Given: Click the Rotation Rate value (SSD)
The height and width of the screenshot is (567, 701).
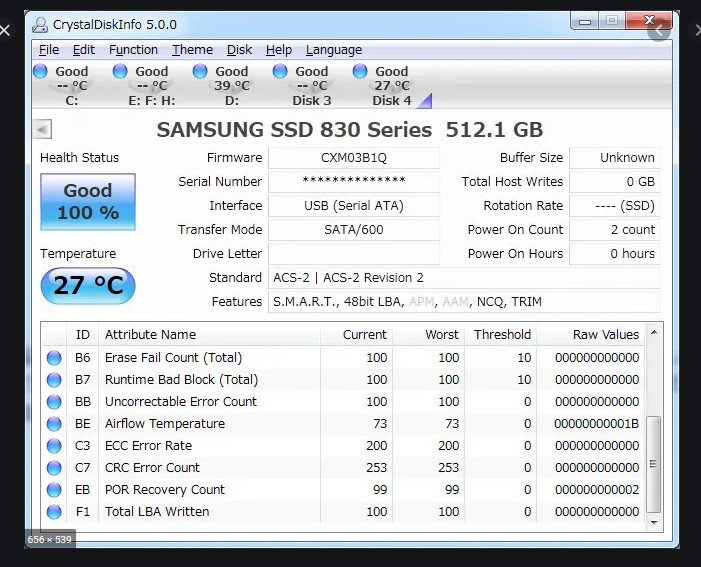Looking at the screenshot, I should (614, 206).
